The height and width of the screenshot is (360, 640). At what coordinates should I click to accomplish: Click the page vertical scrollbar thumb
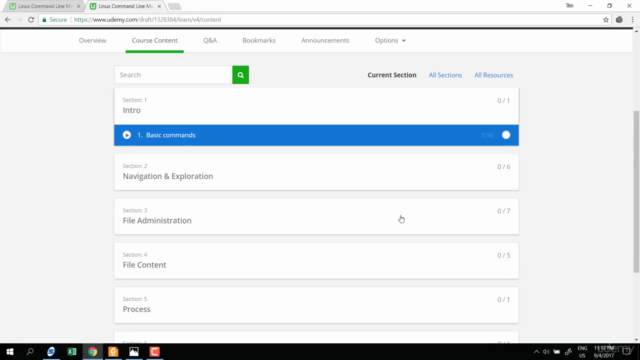point(636,191)
